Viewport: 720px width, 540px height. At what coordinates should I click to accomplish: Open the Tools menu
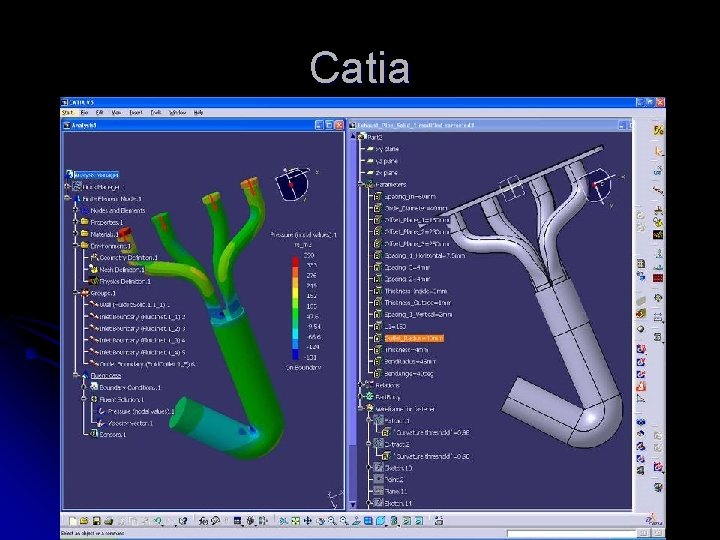(156, 112)
